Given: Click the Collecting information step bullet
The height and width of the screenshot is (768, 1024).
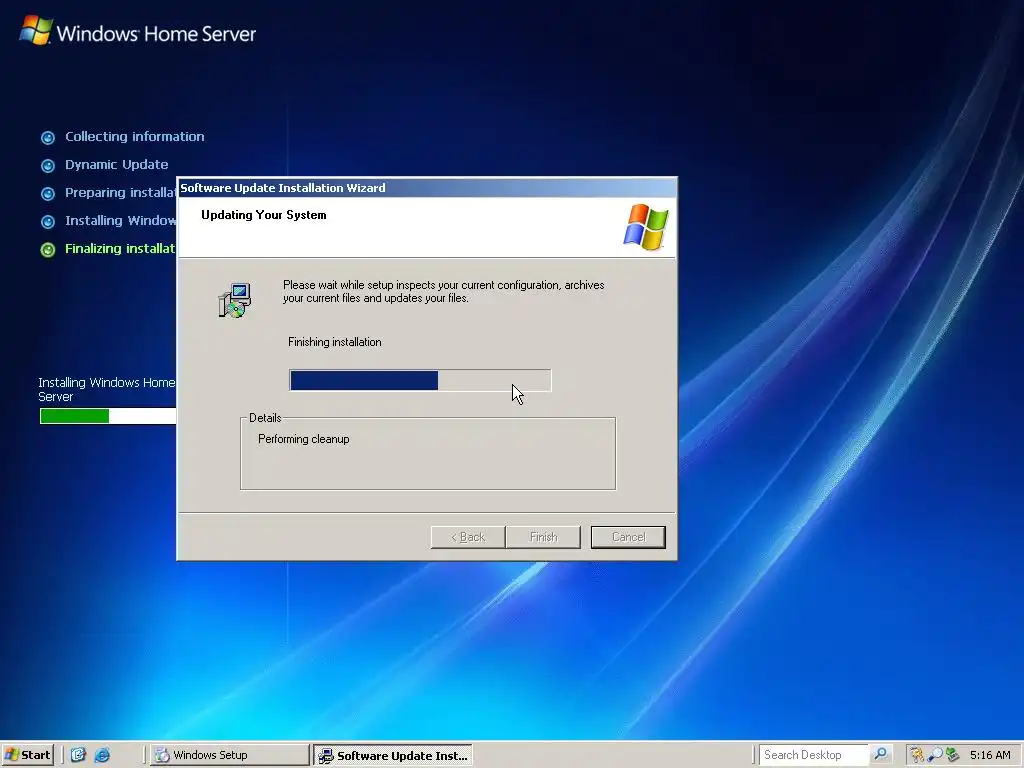Looking at the screenshot, I should pos(48,137).
